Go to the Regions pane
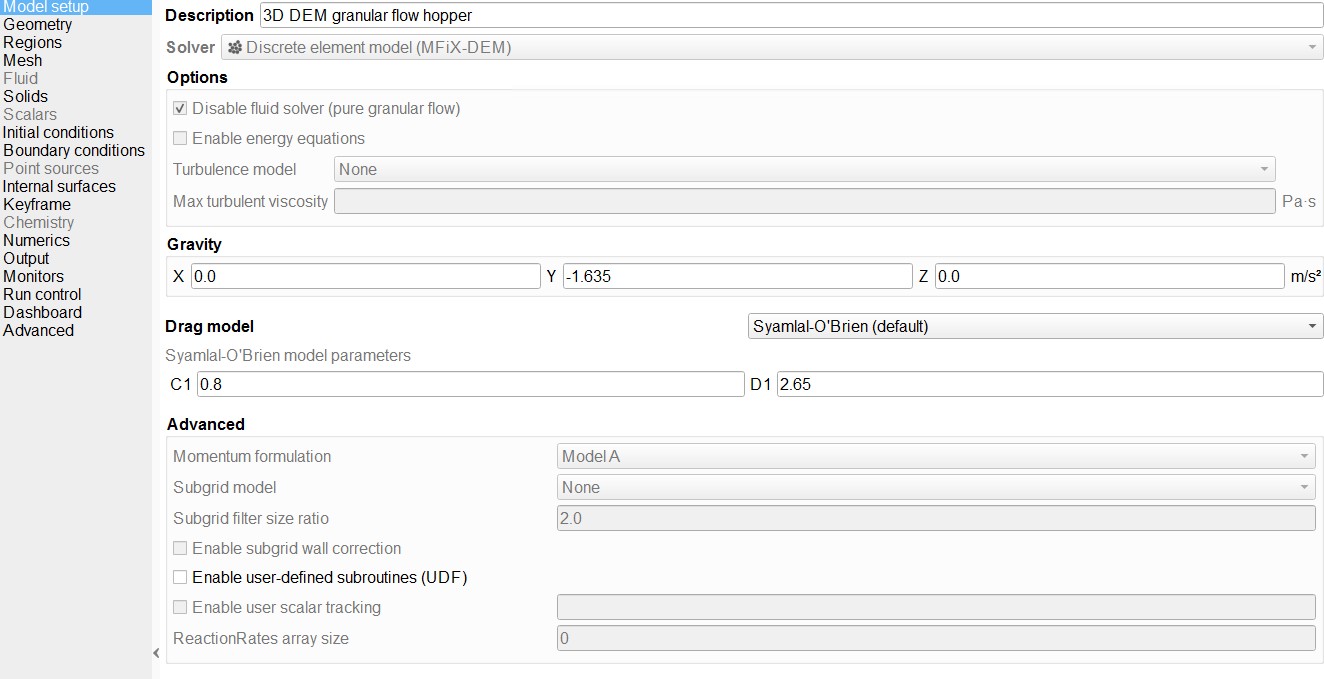This screenshot has height=679, width=1324. [32, 42]
